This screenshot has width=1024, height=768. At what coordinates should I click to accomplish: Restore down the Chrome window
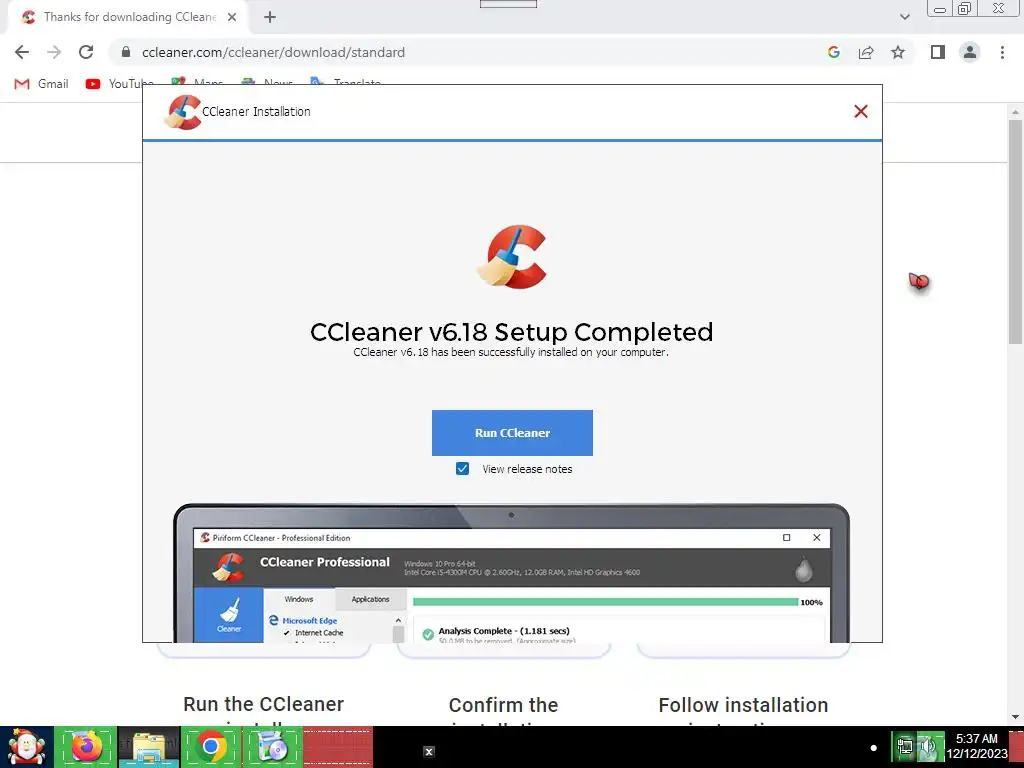point(965,8)
